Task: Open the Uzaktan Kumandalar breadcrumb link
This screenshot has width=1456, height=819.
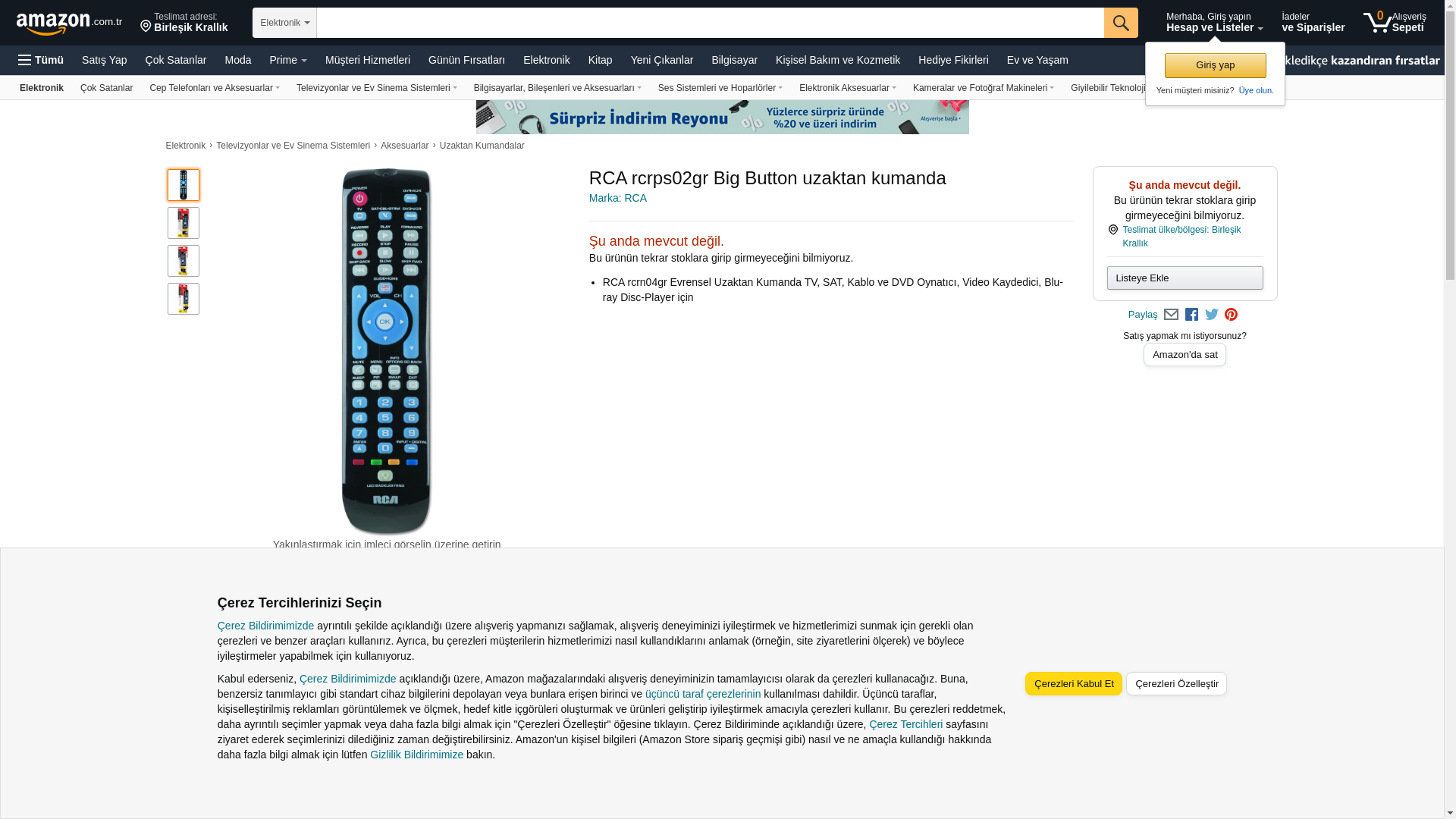Action: [482, 146]
